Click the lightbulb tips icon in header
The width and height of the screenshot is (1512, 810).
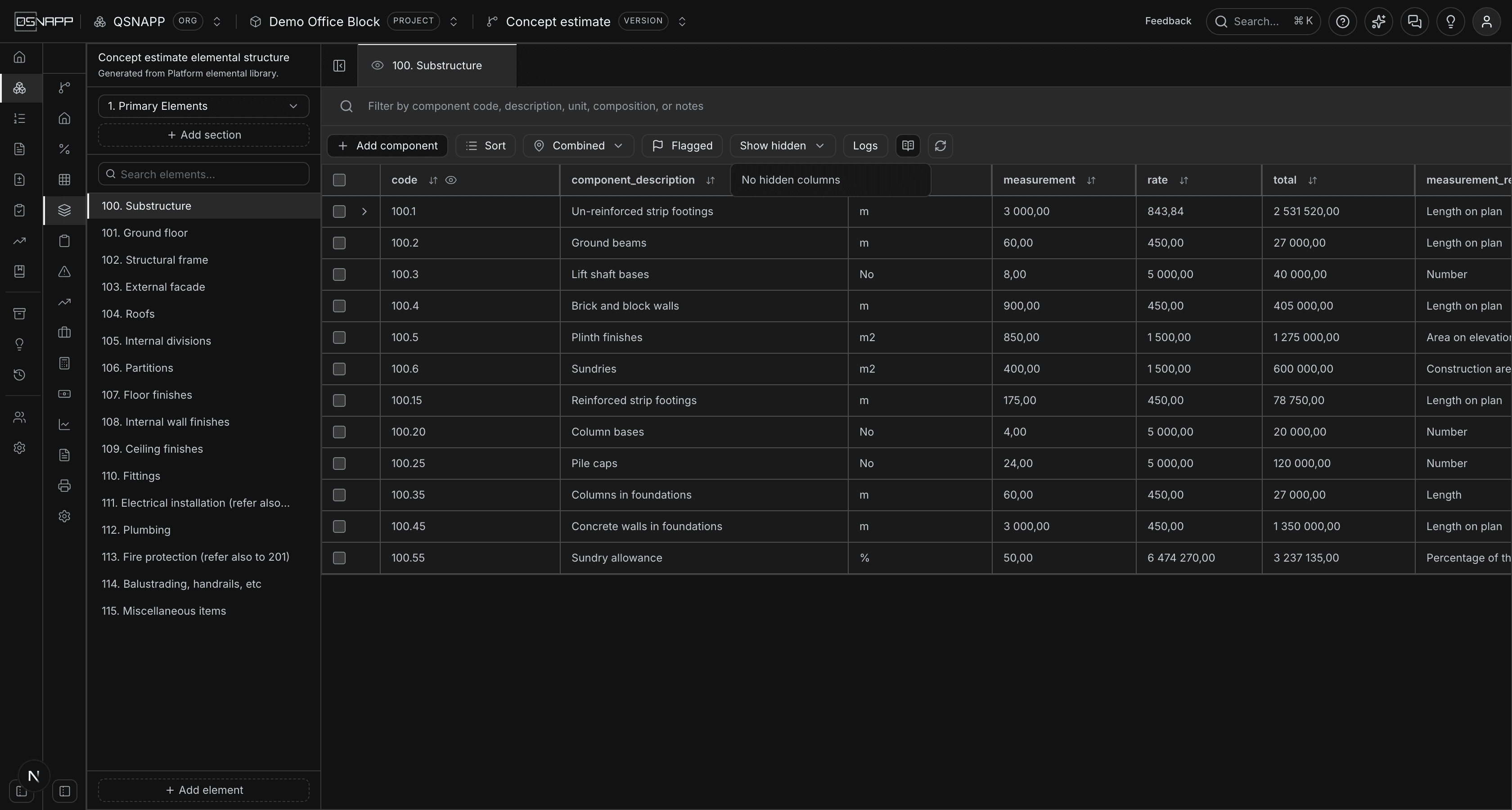(x=1450, y=22)
